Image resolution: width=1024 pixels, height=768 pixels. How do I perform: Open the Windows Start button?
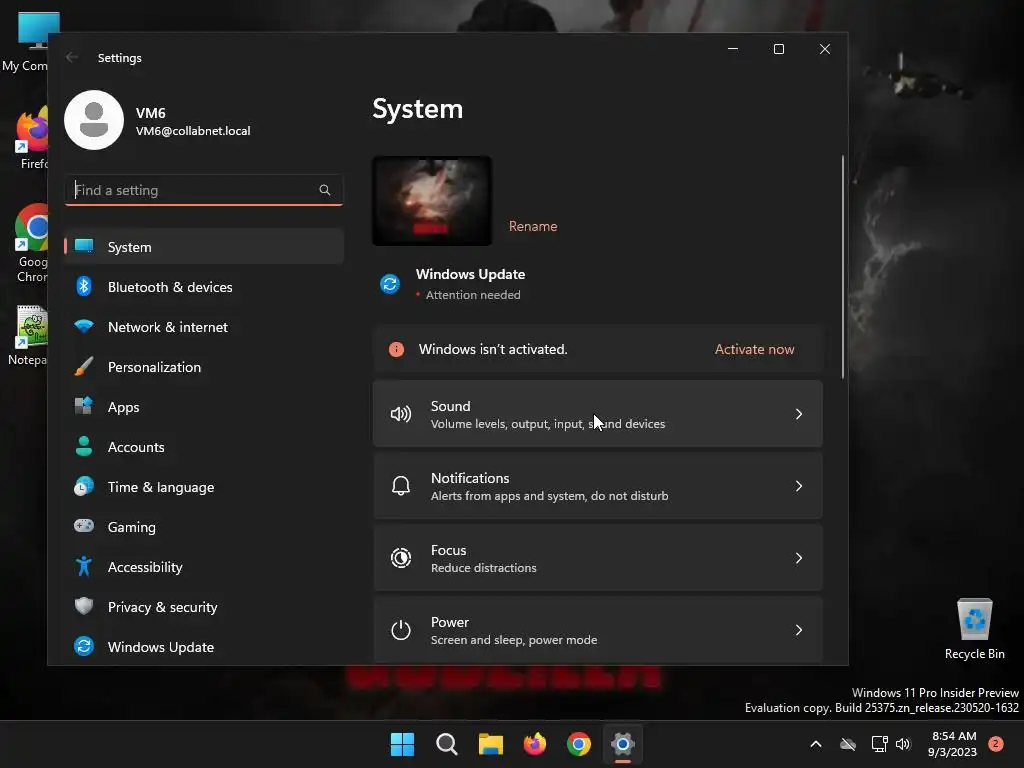click(x=402, y=744)
